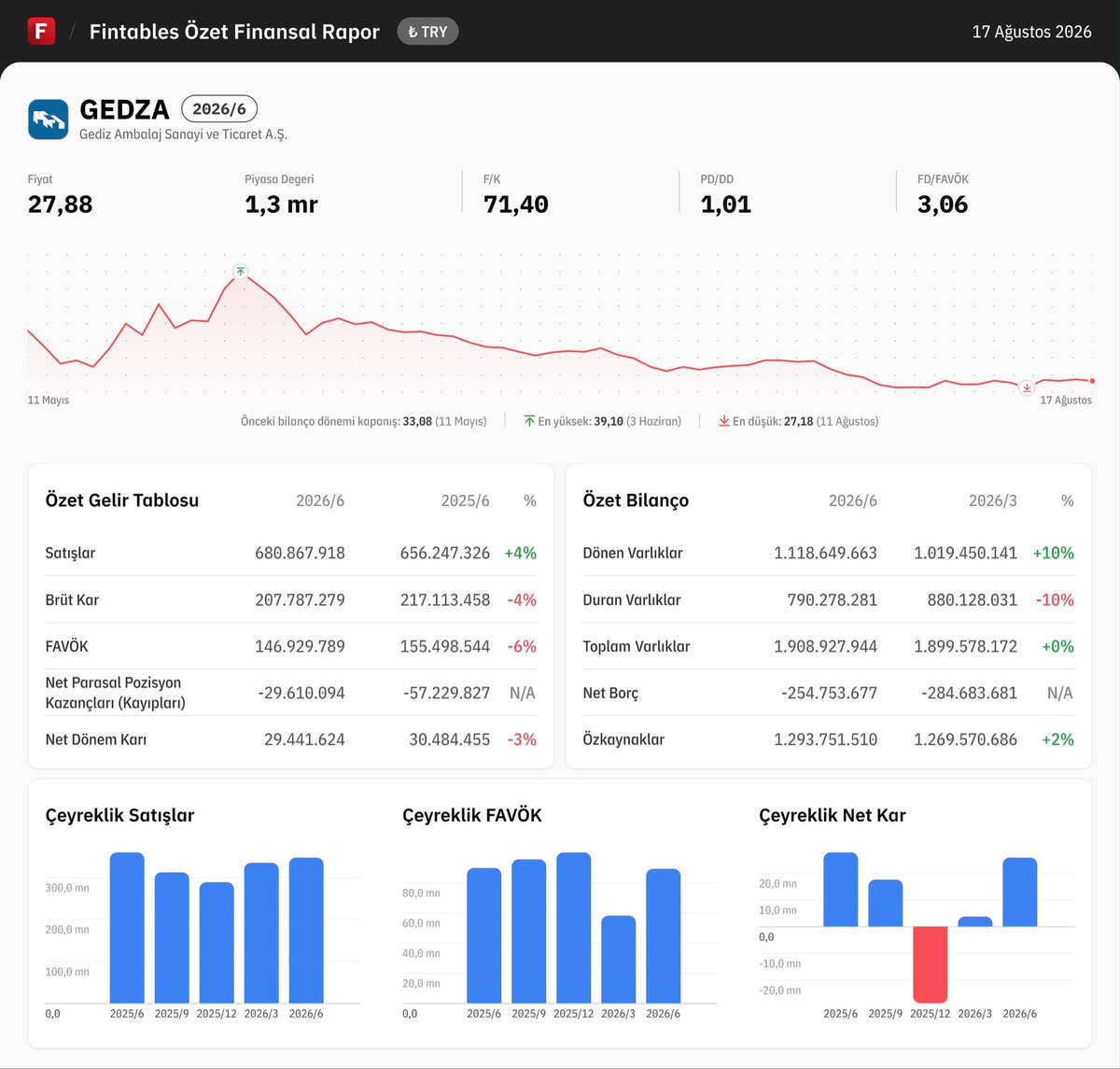Click the 11 Mayıs chart start label
1120x1069 pixels.
(x=49, y=401)
